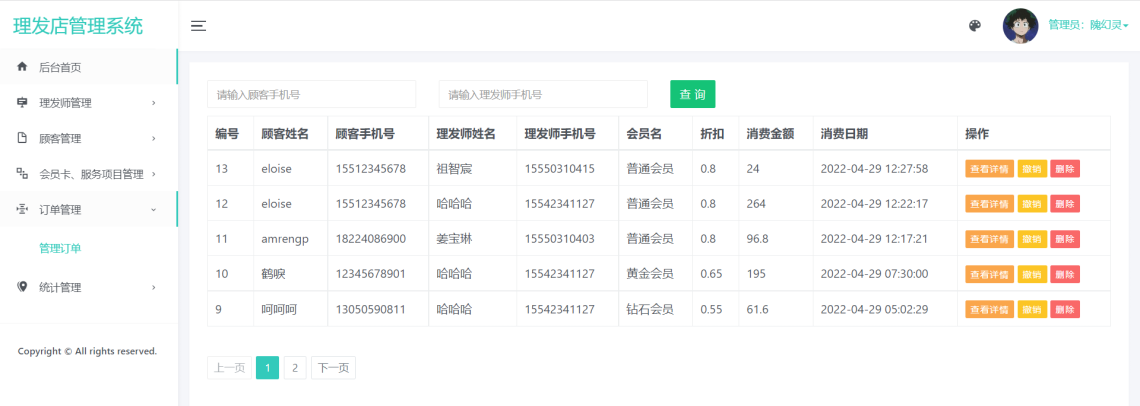Expand chevron next to 顾客管理

coord(153,138)
